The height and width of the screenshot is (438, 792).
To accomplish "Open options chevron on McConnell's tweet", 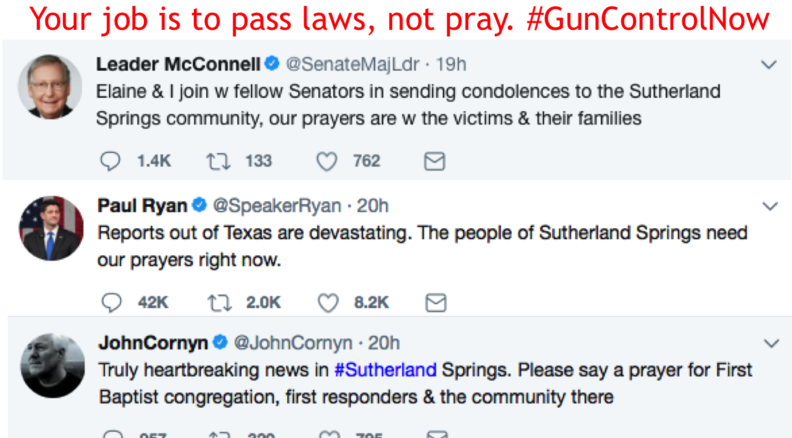I will point(768,65).
